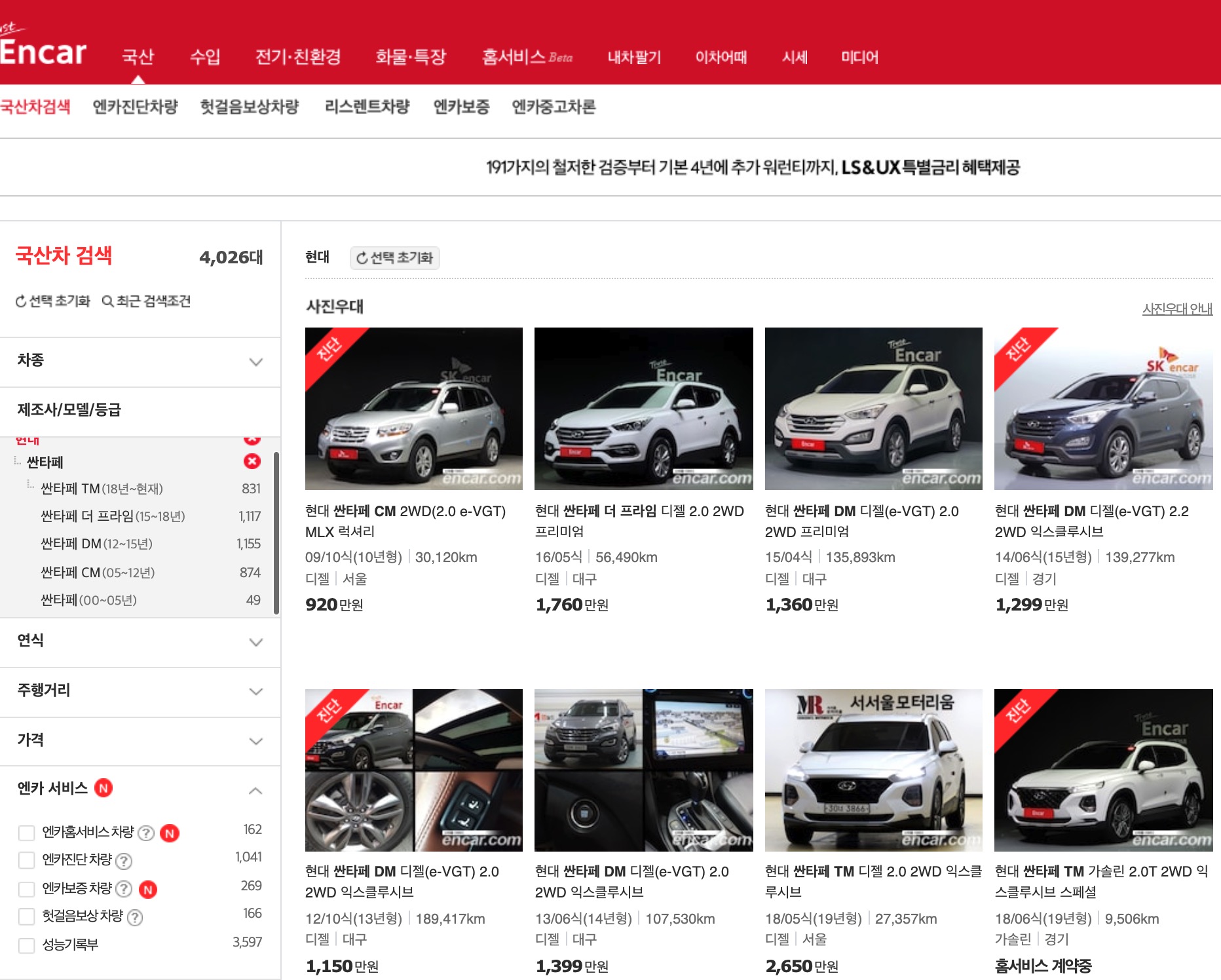The height and width of the screenshot is (980, 1221).
Task: Open the 수입 top menu
Action: pyautogui.click(x=205, y=57)
